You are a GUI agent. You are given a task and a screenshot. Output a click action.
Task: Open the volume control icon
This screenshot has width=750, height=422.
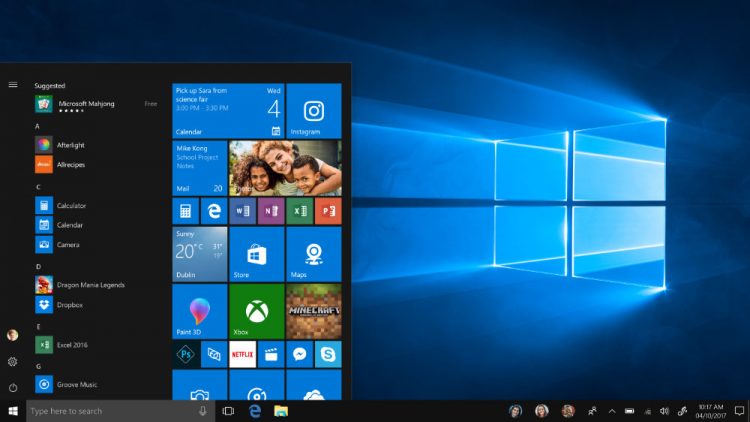664,411
